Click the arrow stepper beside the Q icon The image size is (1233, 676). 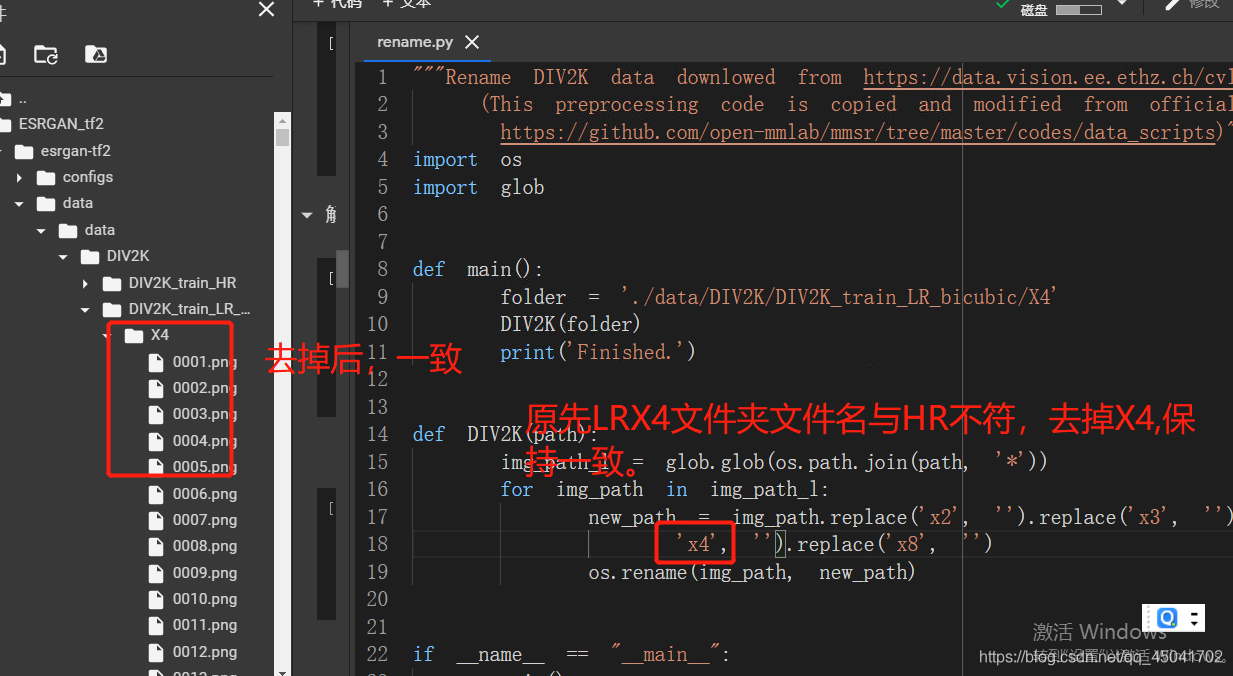pos(1194,617)
